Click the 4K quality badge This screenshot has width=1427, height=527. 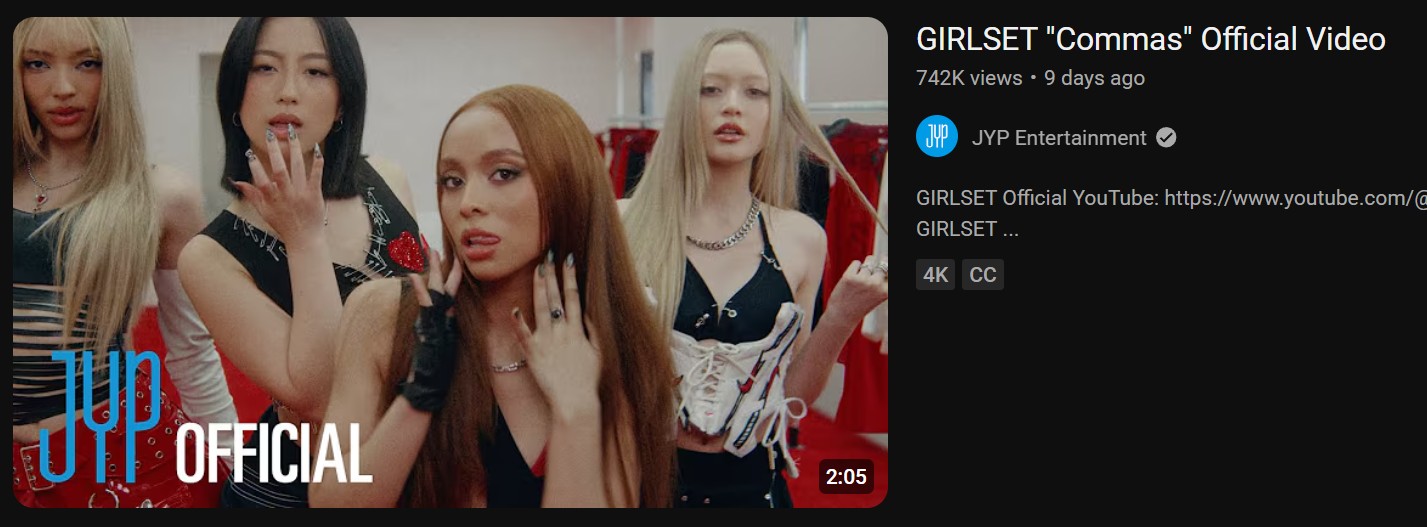coord(936,275)
